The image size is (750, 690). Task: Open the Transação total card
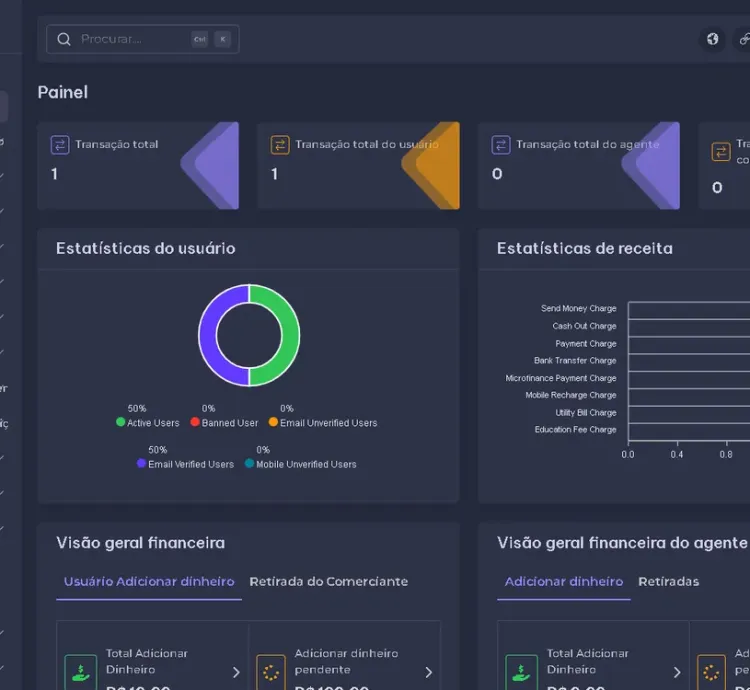tap(138, 165)
